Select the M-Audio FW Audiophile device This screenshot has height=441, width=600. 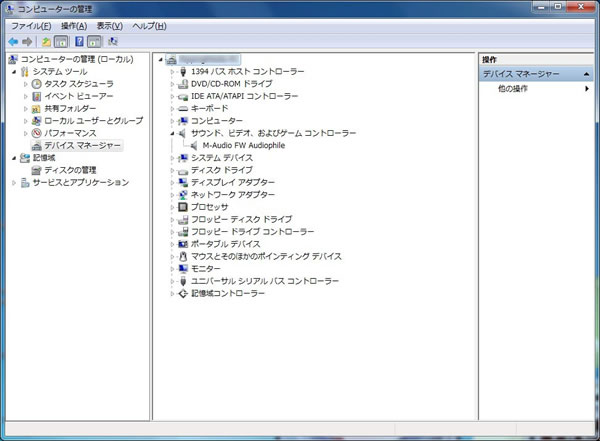coord(243,145)
